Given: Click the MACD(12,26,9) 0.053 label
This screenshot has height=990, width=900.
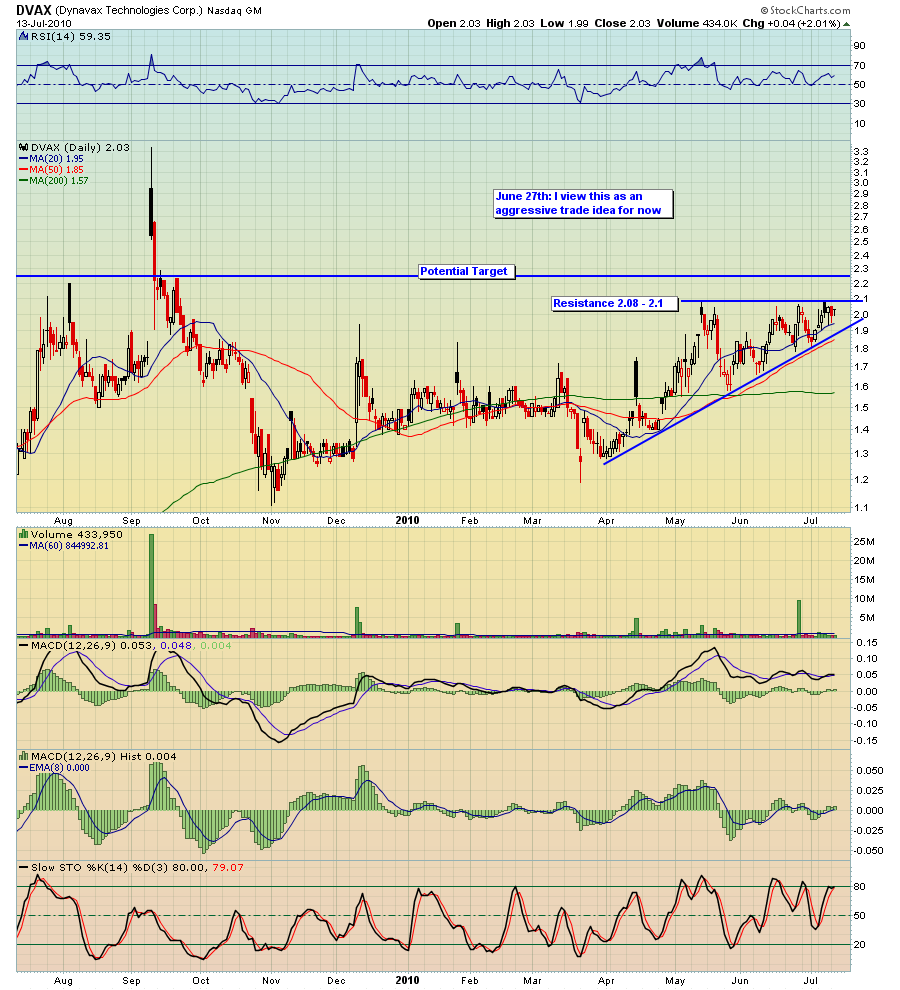Looking at the screenshot, I should pos(92,645).
